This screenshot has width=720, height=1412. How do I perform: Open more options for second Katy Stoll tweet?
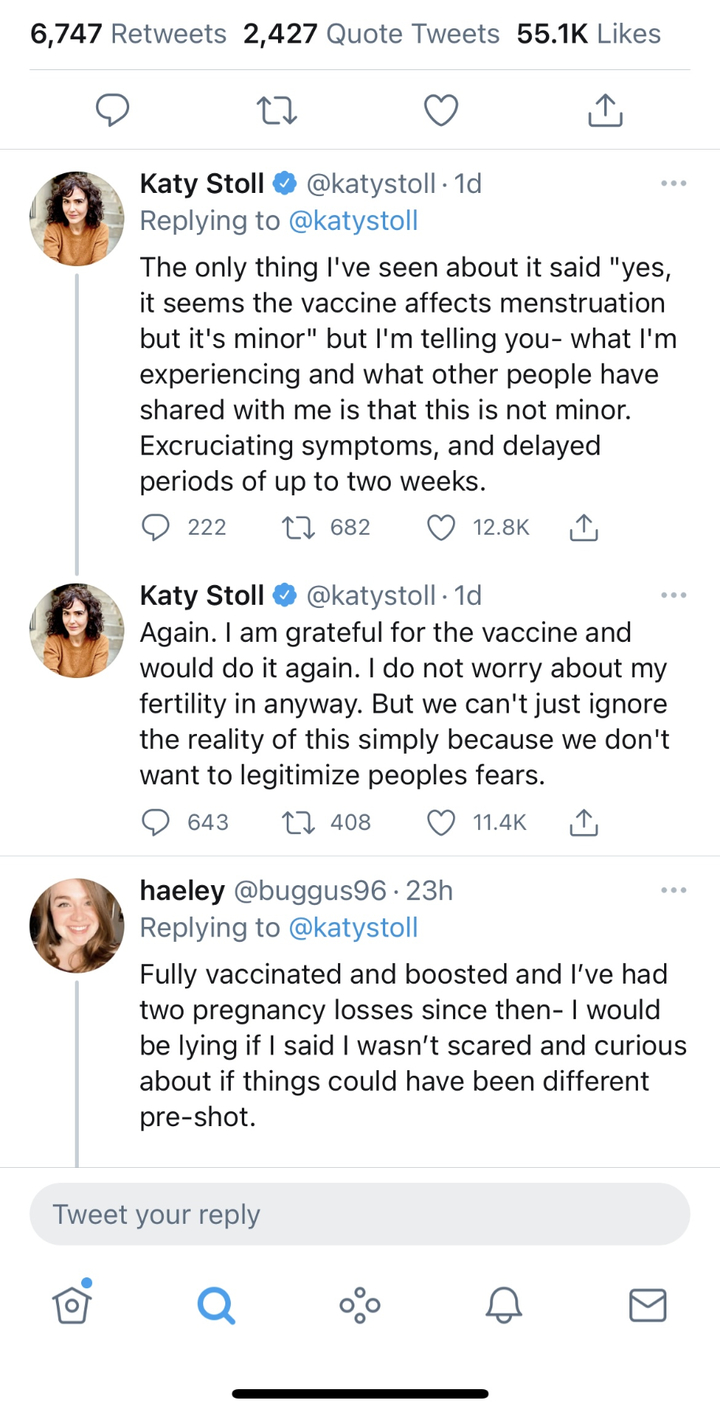pos(673,596)
